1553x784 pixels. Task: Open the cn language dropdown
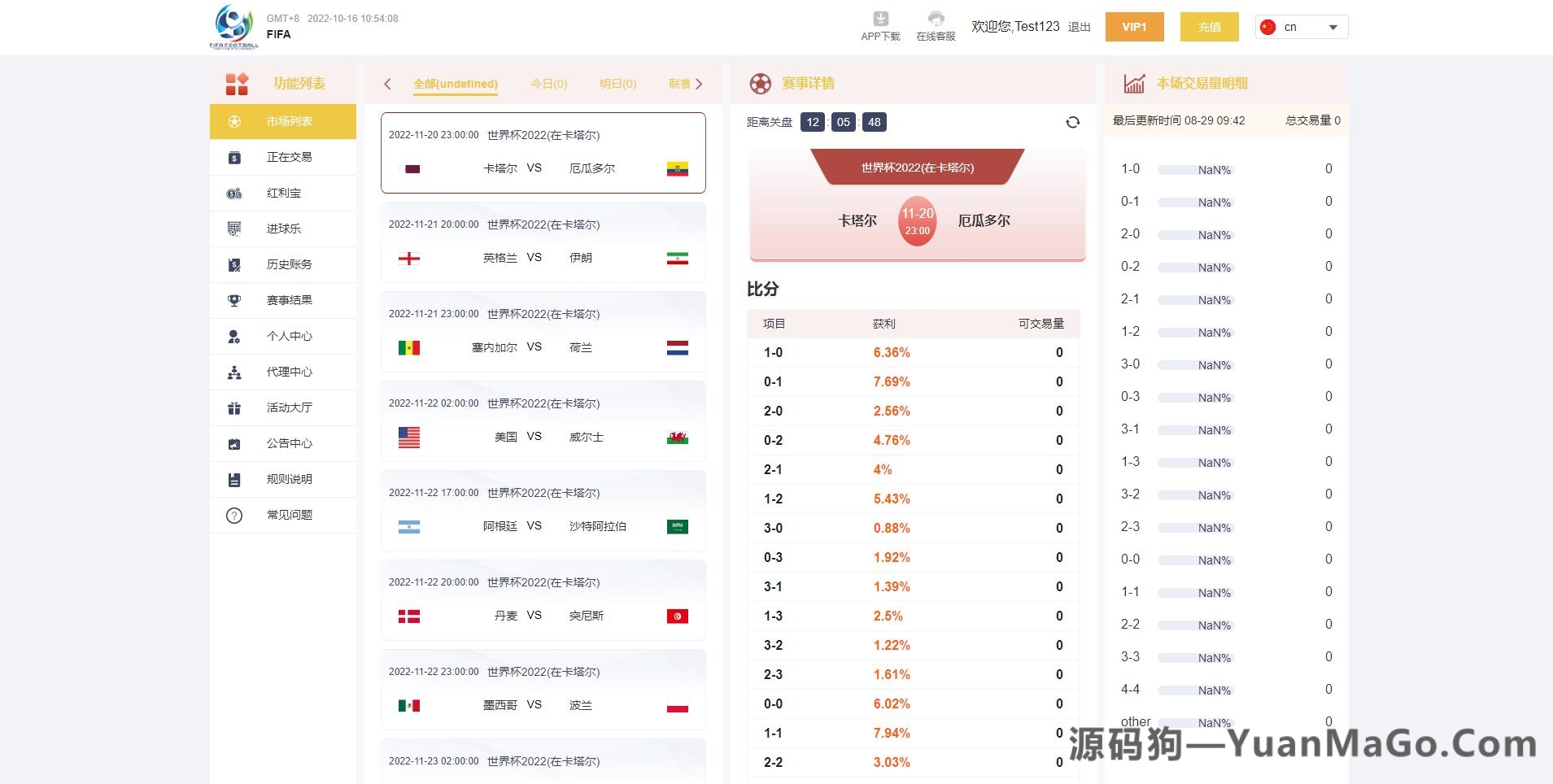[x=1300, y=27]
